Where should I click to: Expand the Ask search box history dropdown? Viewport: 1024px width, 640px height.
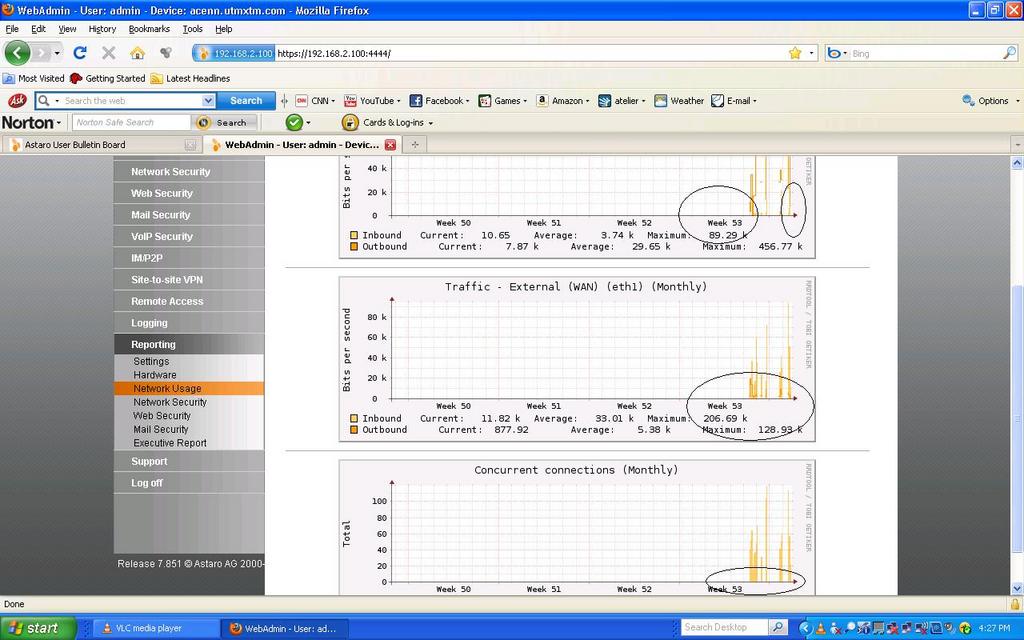point(208,101)
